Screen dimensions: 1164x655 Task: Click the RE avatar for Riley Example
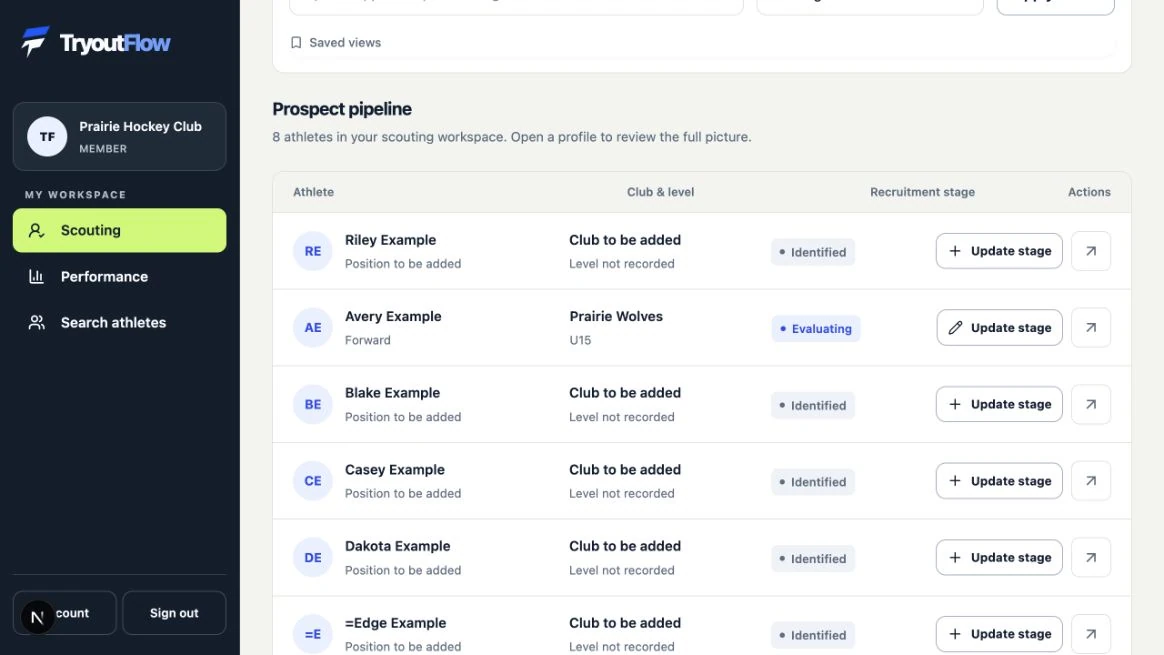313,251
